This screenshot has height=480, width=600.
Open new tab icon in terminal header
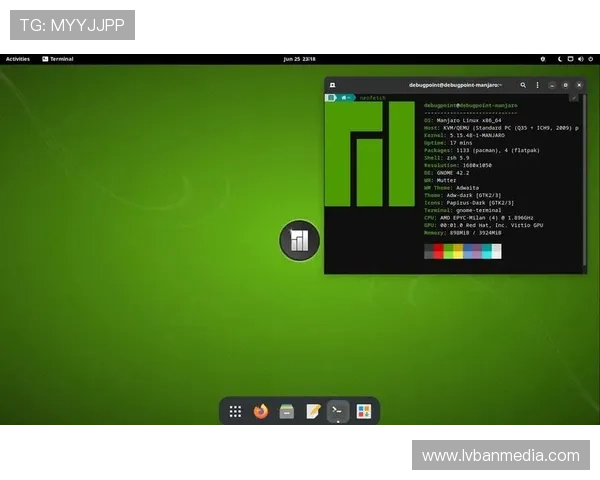click(332, 85)
